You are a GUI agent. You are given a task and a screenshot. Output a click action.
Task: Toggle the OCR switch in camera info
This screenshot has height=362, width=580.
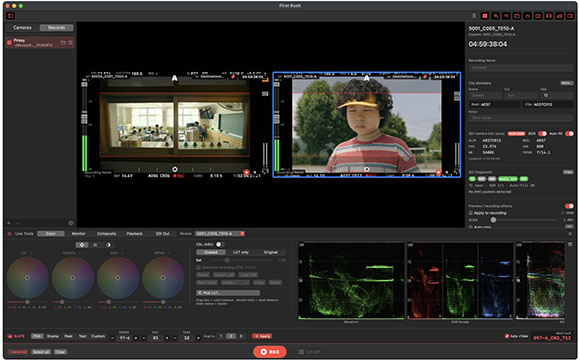[x=542, y=133]
